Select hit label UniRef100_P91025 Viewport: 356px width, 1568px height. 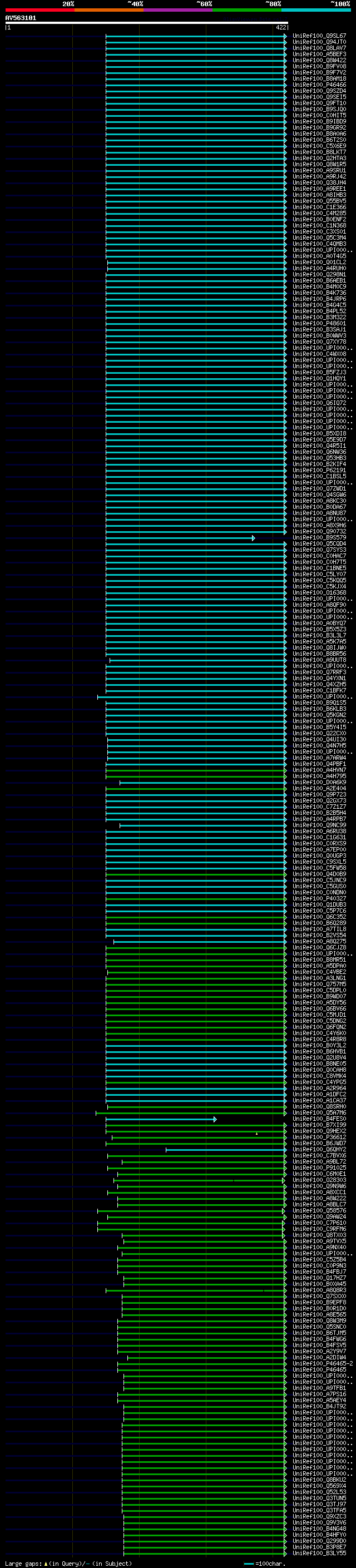pos(319,1168)
